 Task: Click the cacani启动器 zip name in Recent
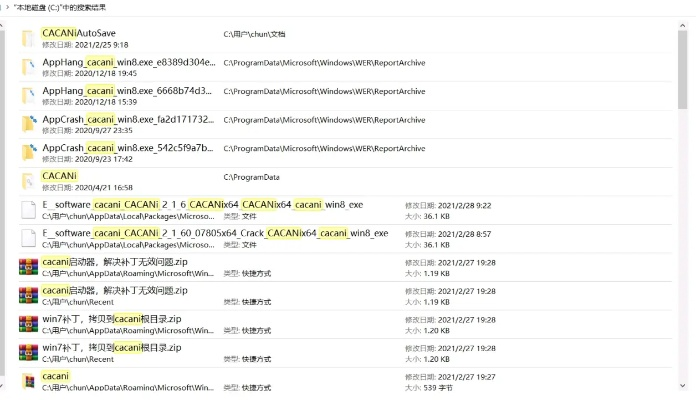coord(115,291)
